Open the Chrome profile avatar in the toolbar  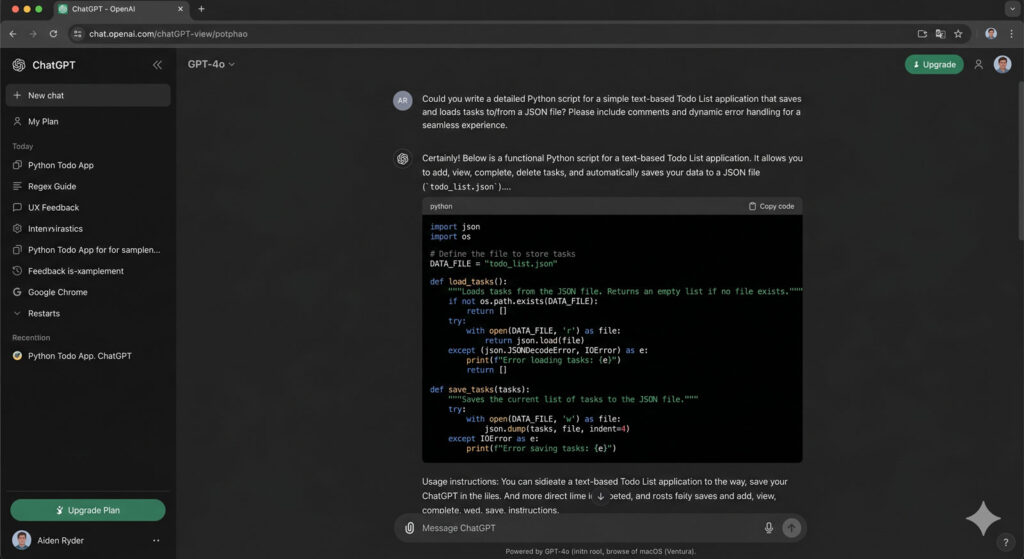click(991, 33)
